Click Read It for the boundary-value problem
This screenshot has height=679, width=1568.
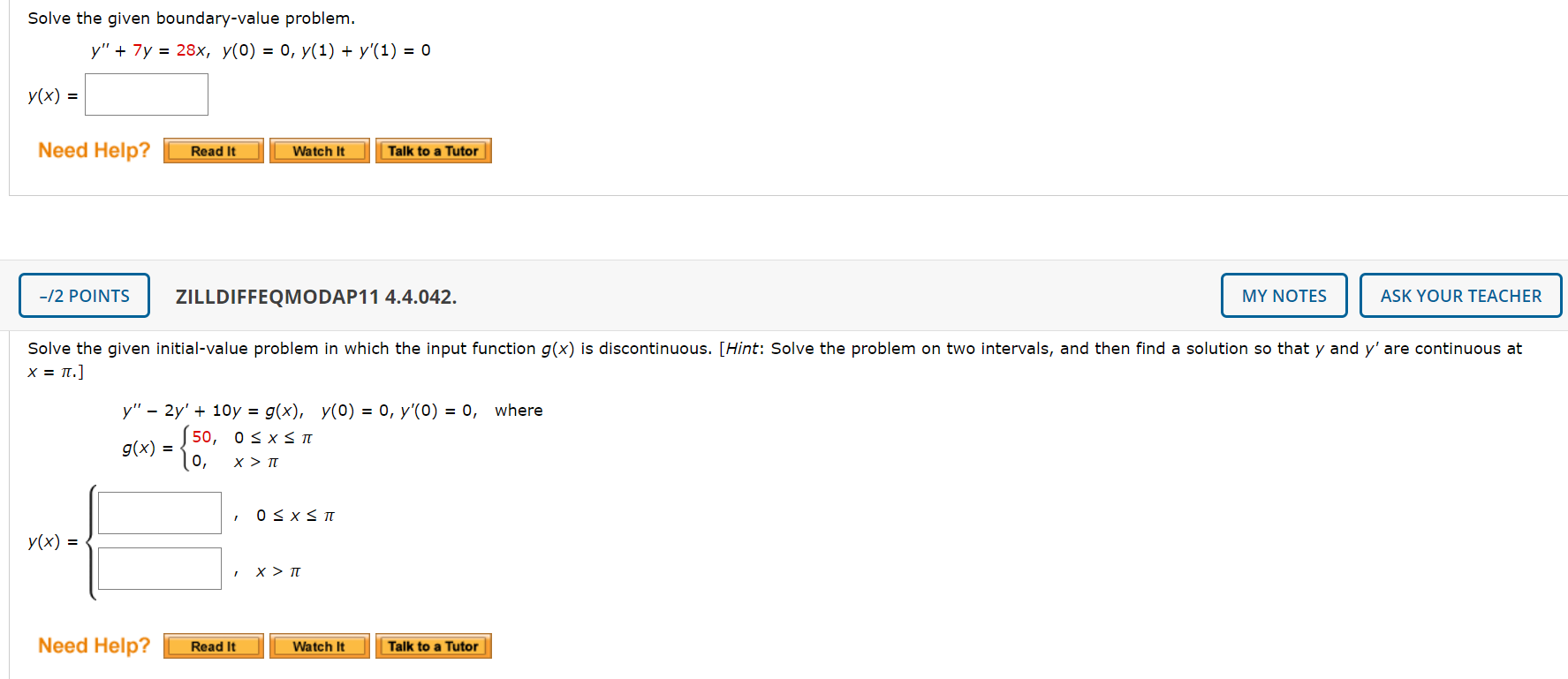pos(212,150)
